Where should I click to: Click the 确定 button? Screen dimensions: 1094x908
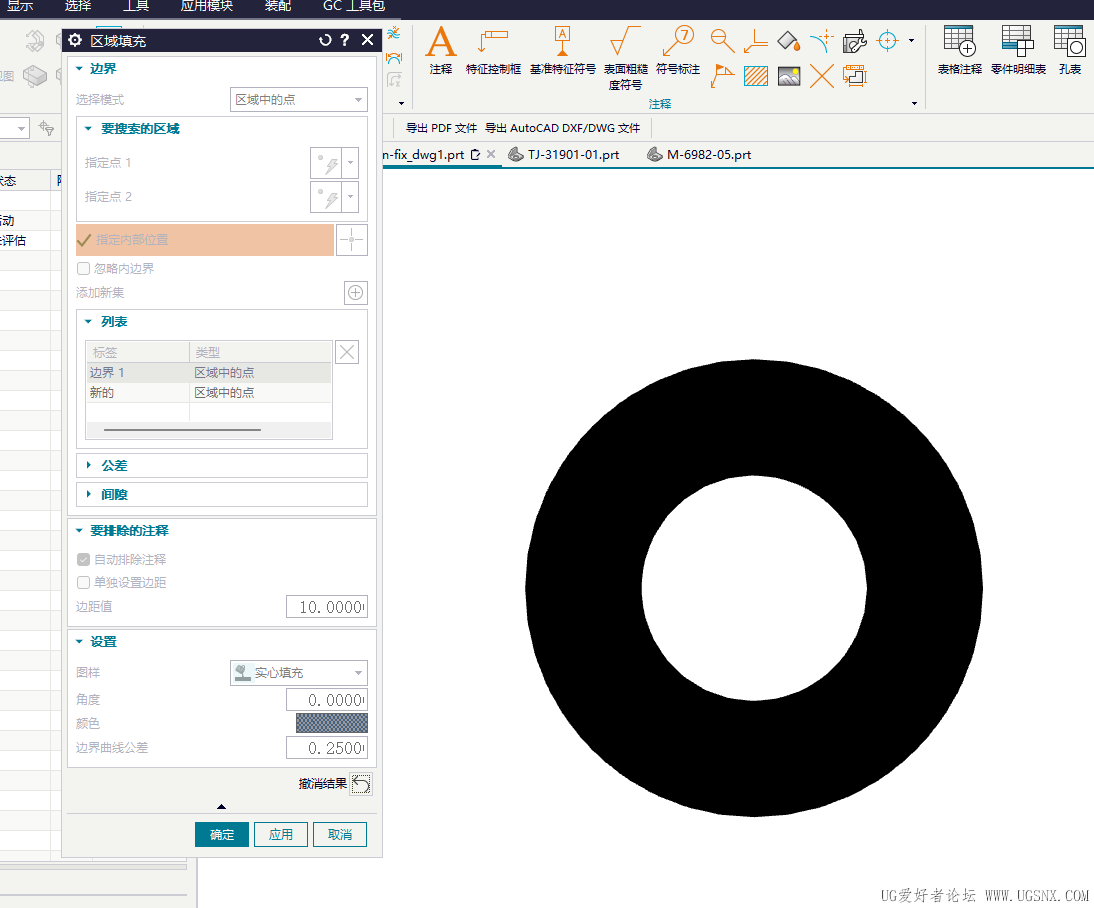click(221, 835)
